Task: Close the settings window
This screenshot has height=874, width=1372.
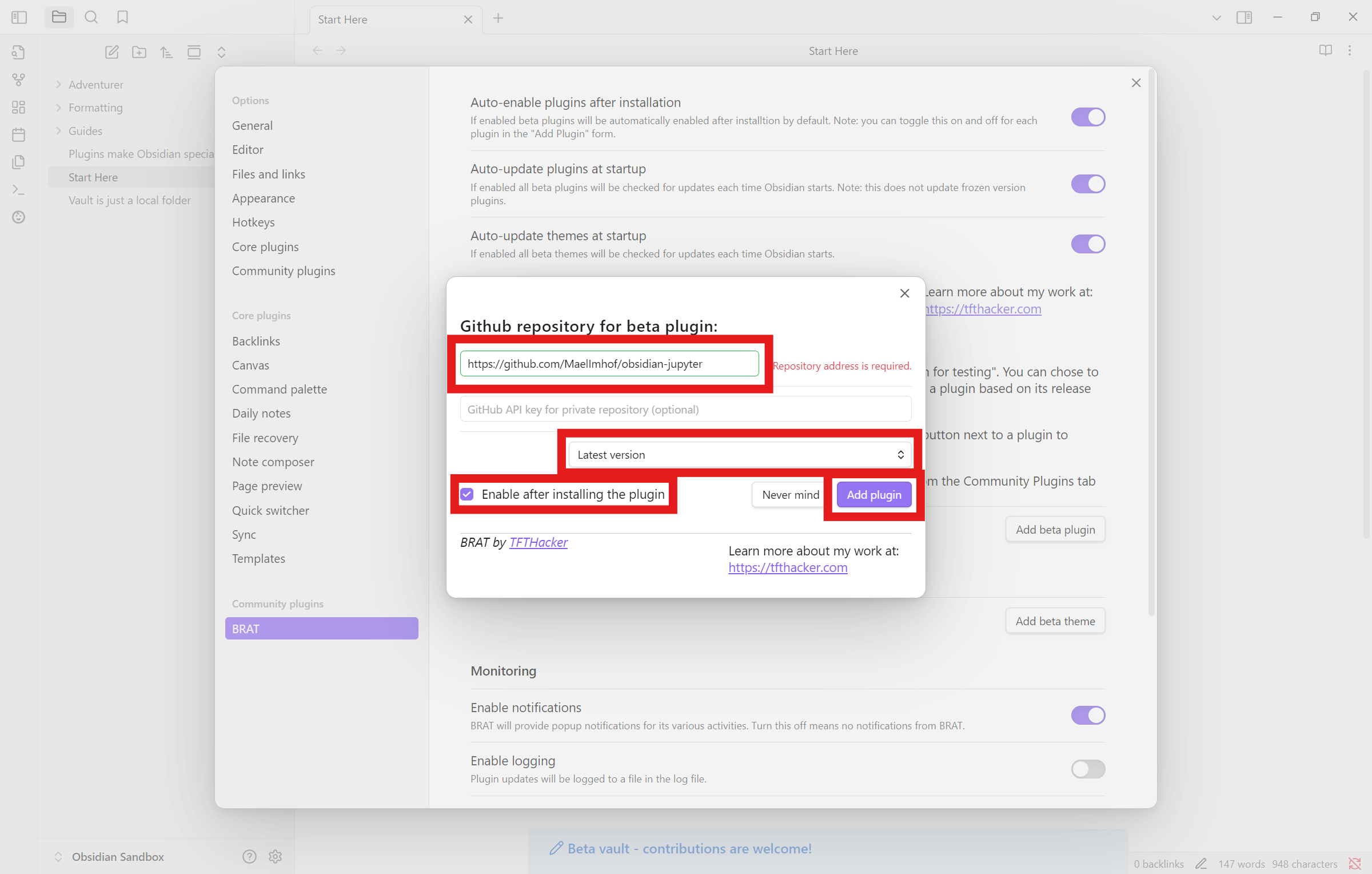Action: click(x=1136, y=83)
